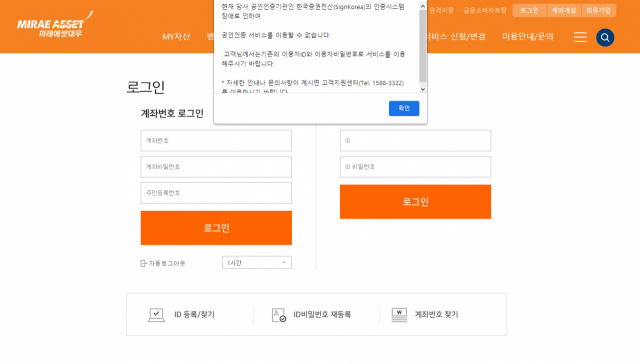The height and width of the screenshot is (364, 640).
Task: Click the 계좌번호 로그인 heading
Action: tap(172, 113)
